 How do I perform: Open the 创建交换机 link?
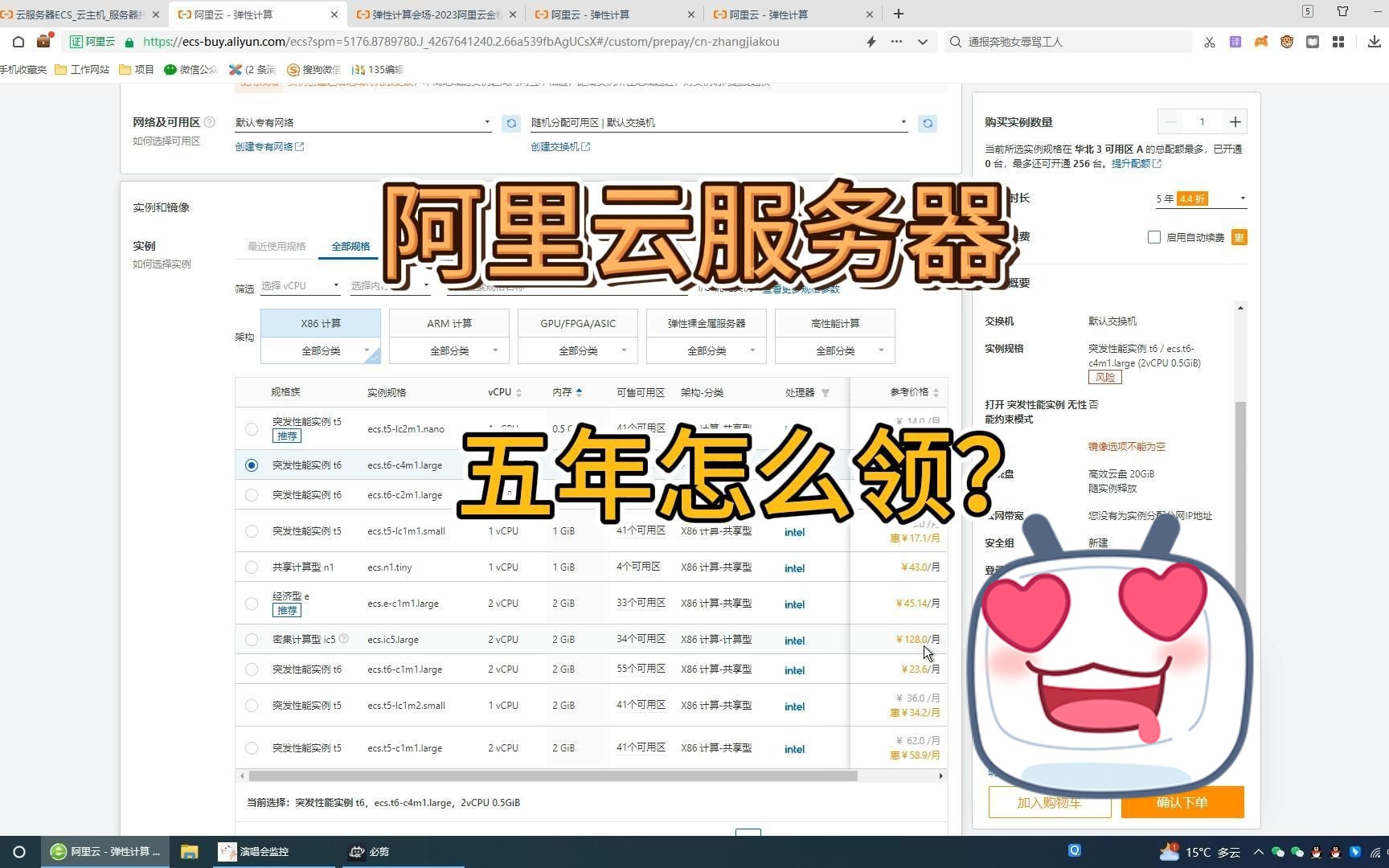click(x=560, y=146)
